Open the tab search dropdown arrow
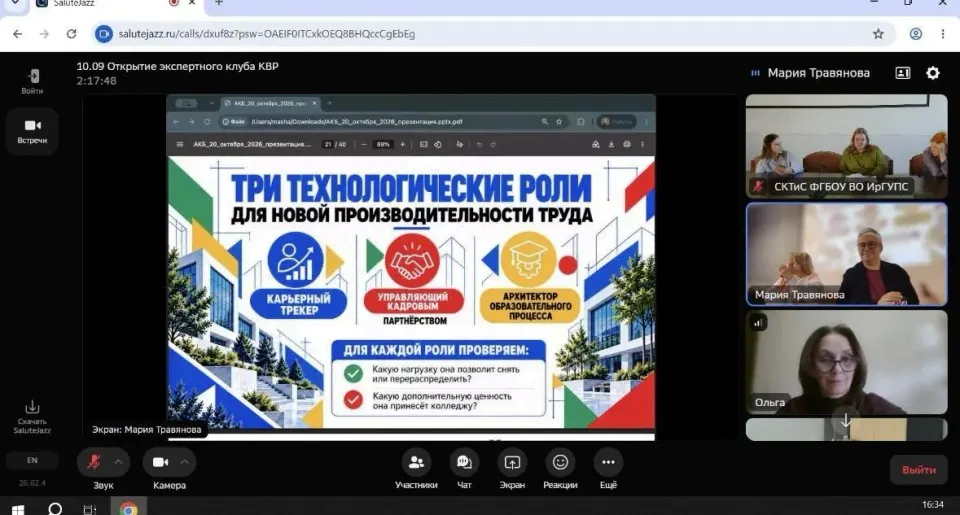960x515 pixels. [x=15, y=3]
